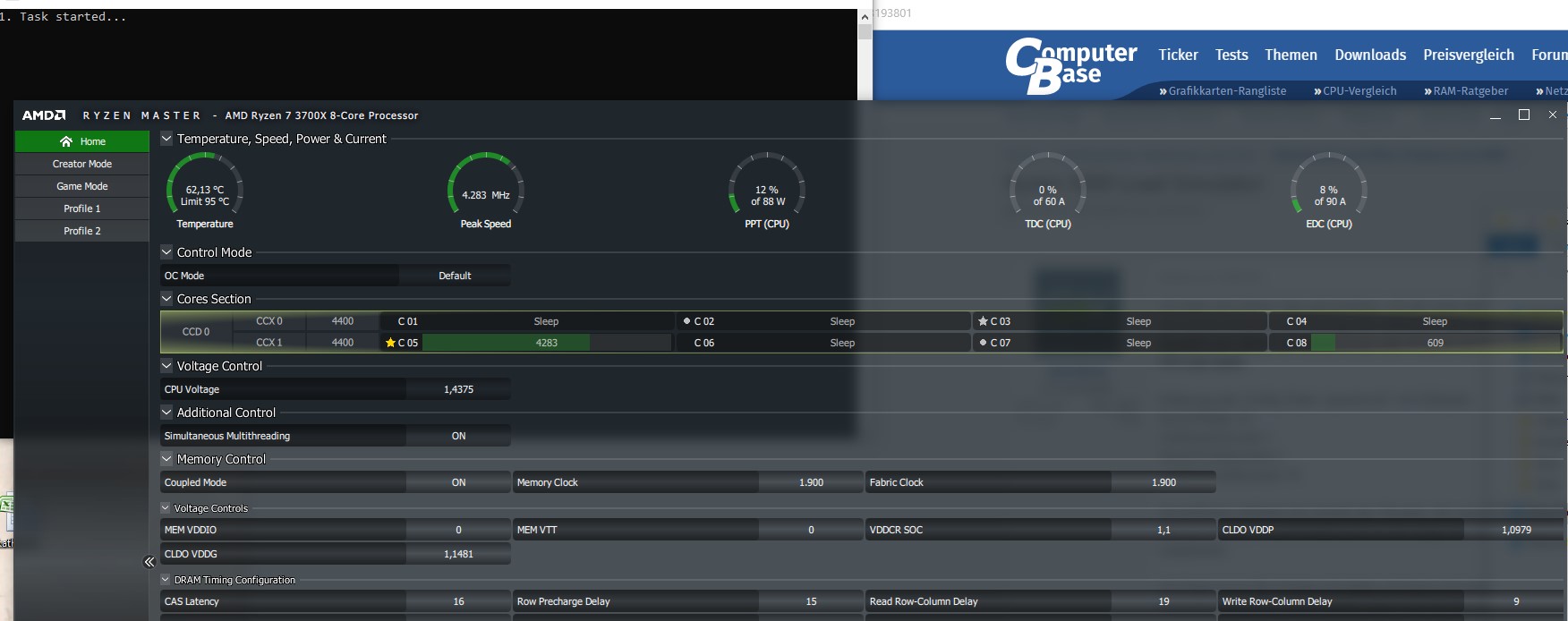Click the dot marker on core C 02
The width and height of the screenshot is (1568, 621).
tap(686, 321)
